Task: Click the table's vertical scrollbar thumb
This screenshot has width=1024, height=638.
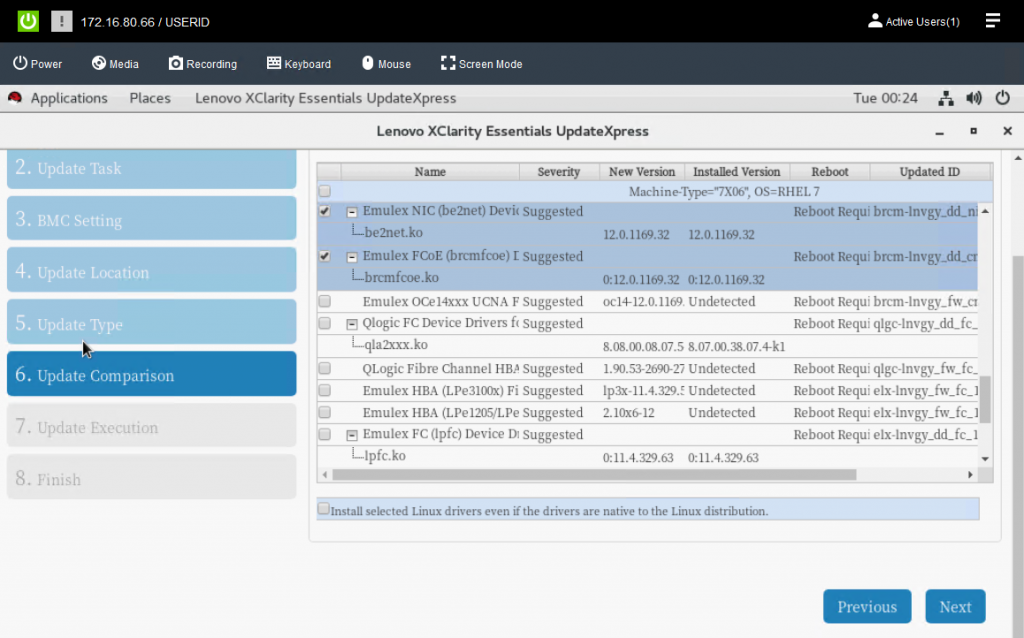Action: coord(985,399)
